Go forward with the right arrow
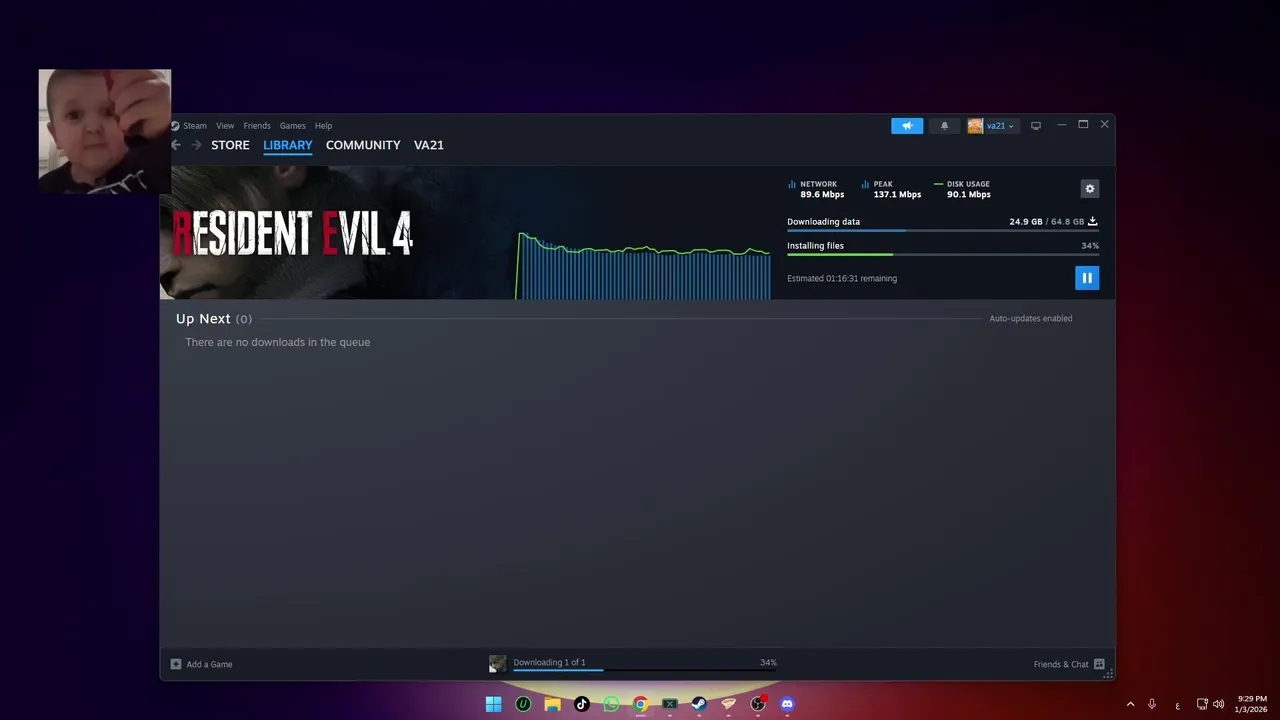The width and height of the screenshot is (1280, 720). point(196,145)
